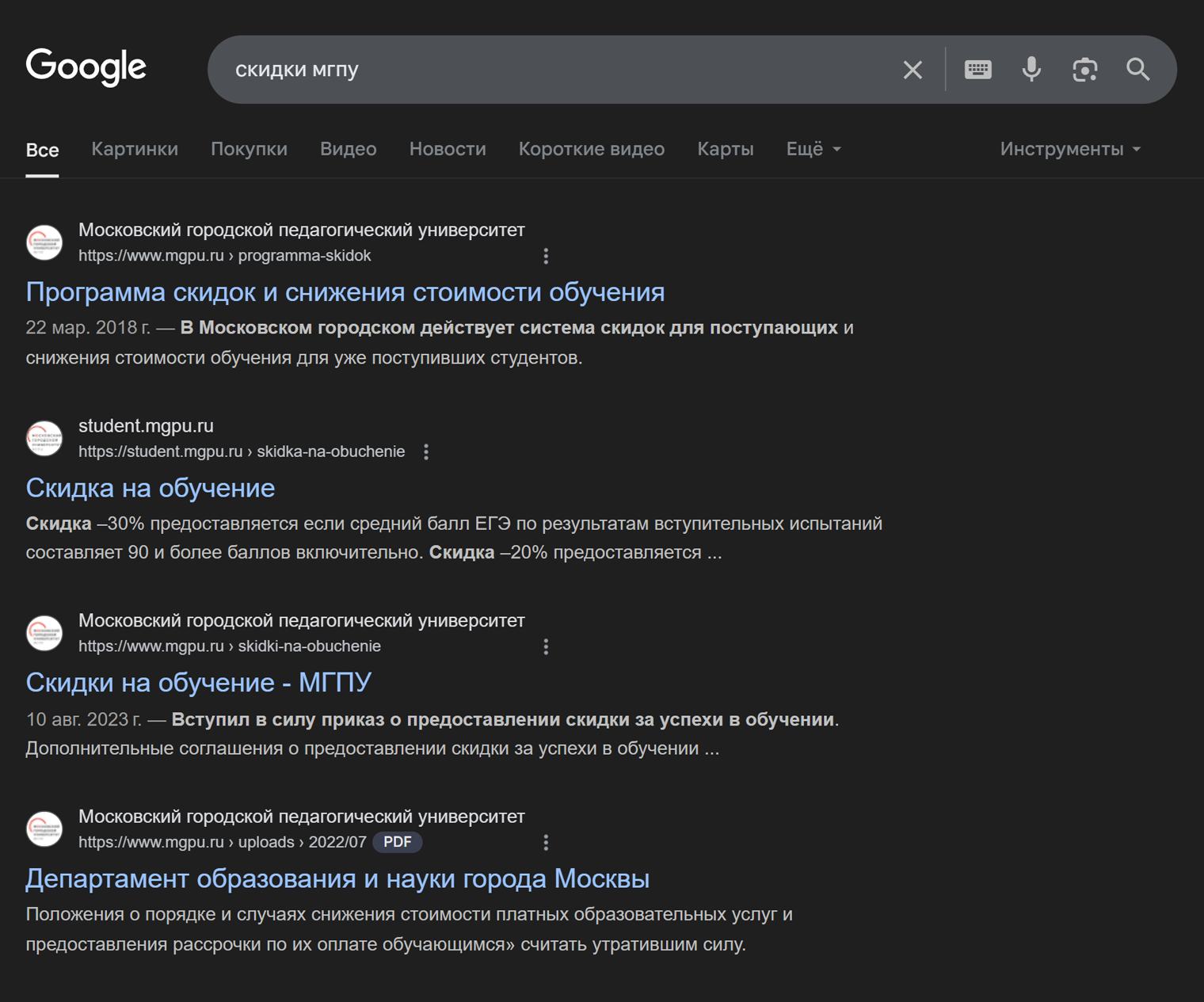Expand the Ещё dropdown menu
The width and height of the screenshot is (1204, 1002).
tap(813, 149)
